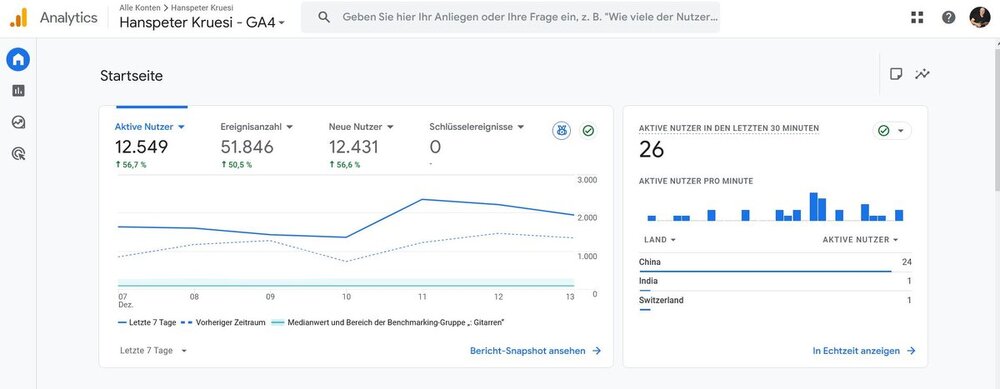This screenshot has height=389, width=1000.
Task: Click the 12.549 active users value
Action: tap(142, 147)
